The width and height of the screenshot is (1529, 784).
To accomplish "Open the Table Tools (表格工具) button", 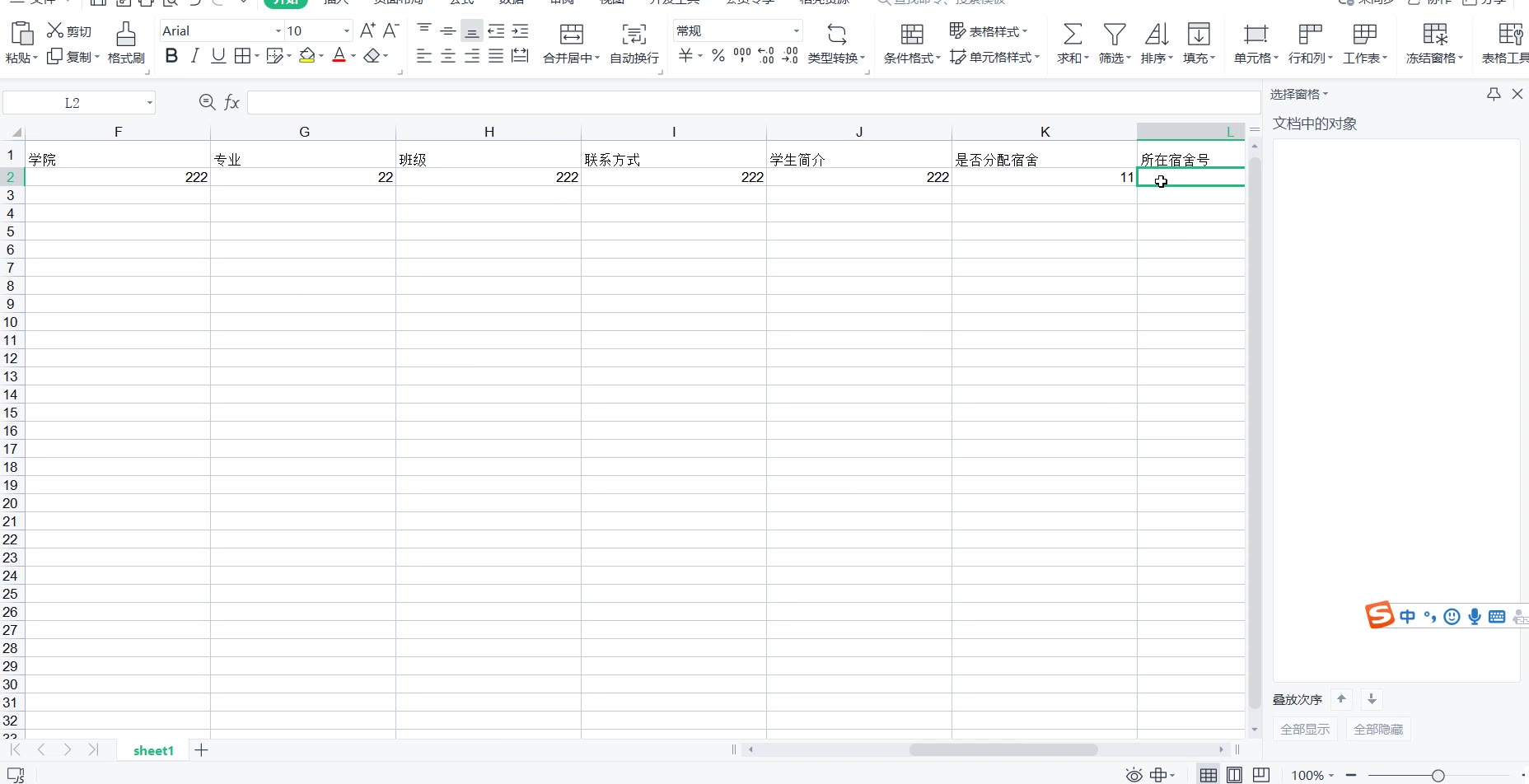I will pos(1506,43).
